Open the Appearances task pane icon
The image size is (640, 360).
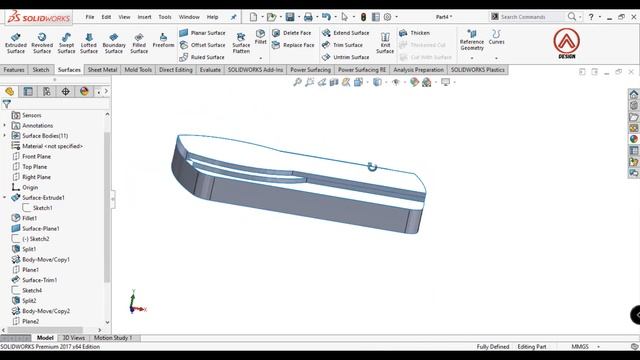tap(633, 139)
